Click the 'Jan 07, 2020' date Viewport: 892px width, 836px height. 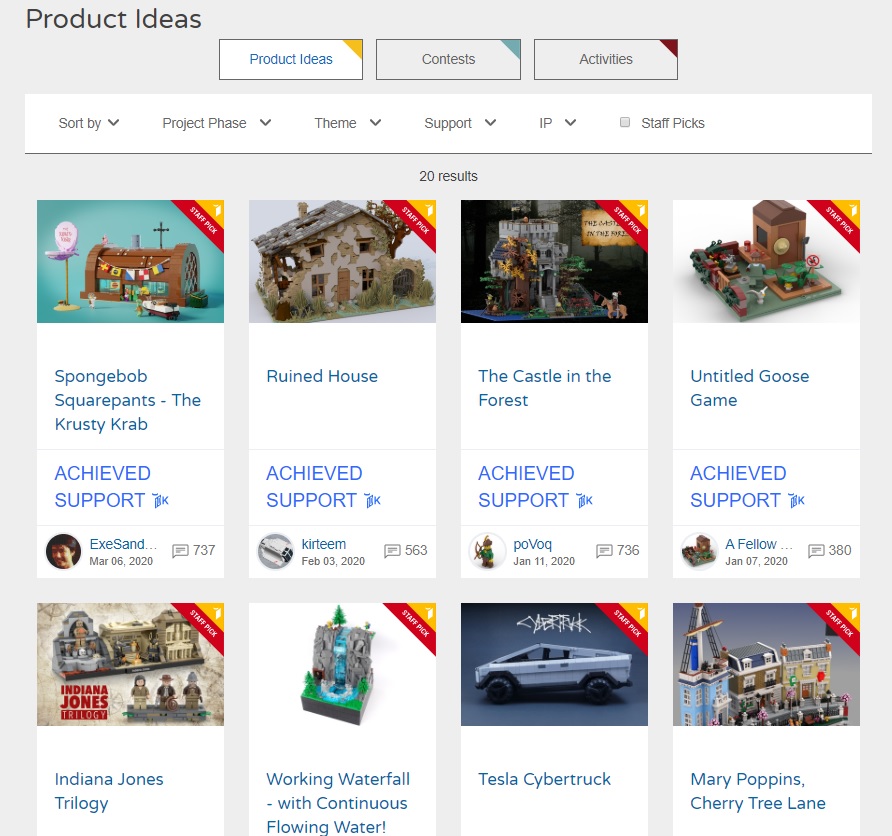pos(757,561)
